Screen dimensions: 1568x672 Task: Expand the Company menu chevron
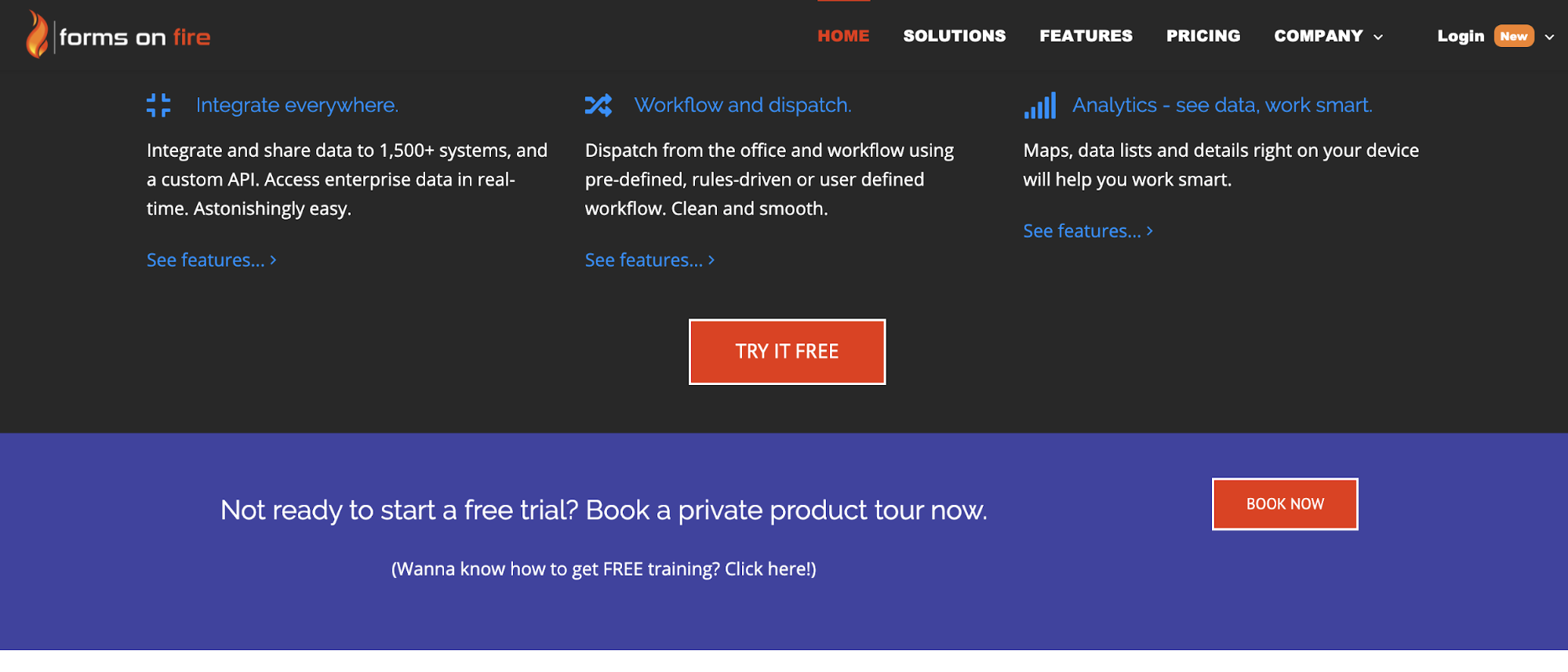tap(1378, 37)
